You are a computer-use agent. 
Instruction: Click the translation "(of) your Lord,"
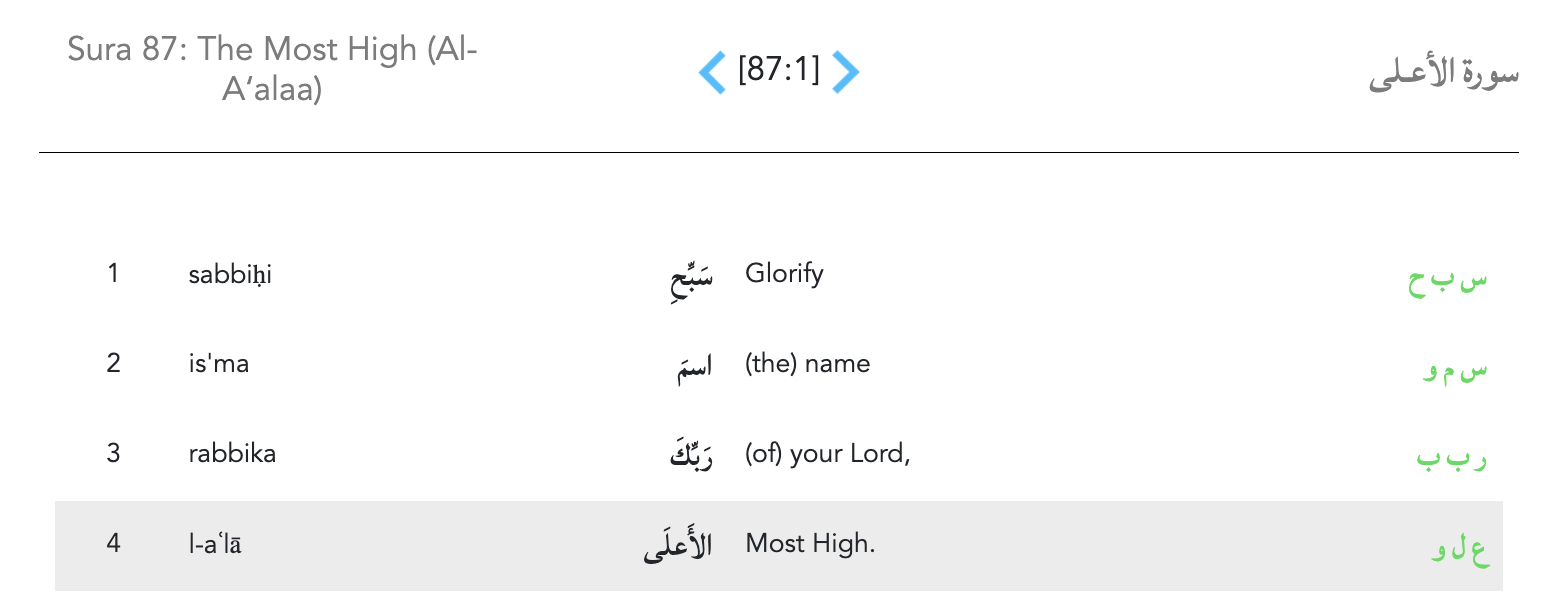(827, 454)
